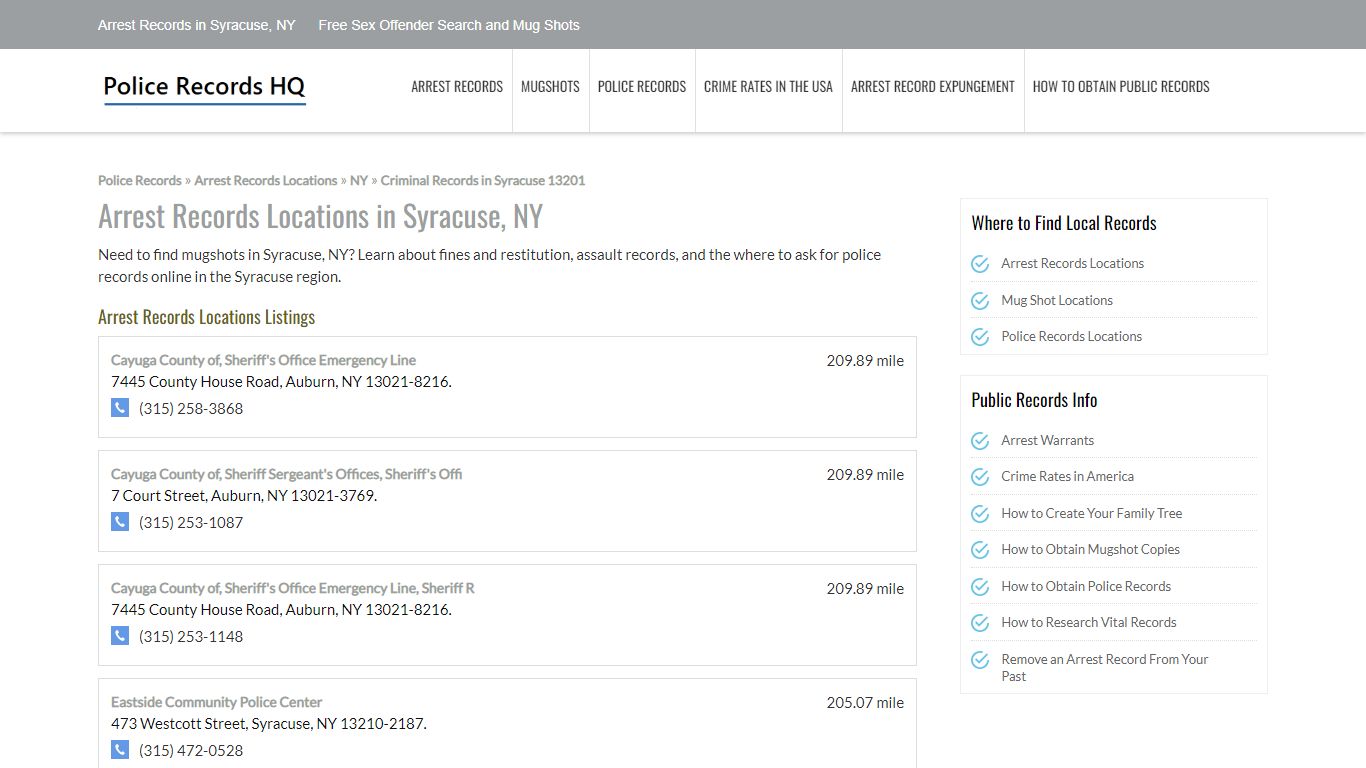Open the Police Records HQ logo
The height and width of the screenshot is (768, 1366).
pos(204,88)
